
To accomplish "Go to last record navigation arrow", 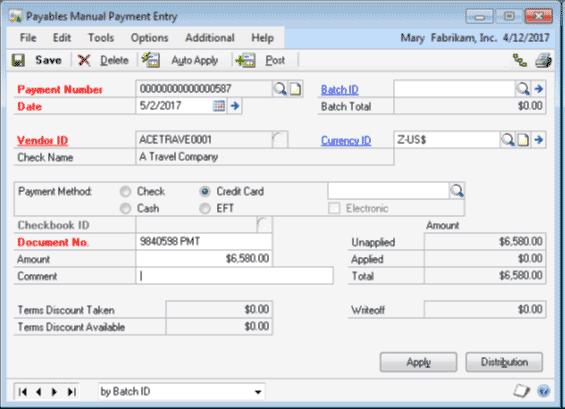I will (71, 392).
